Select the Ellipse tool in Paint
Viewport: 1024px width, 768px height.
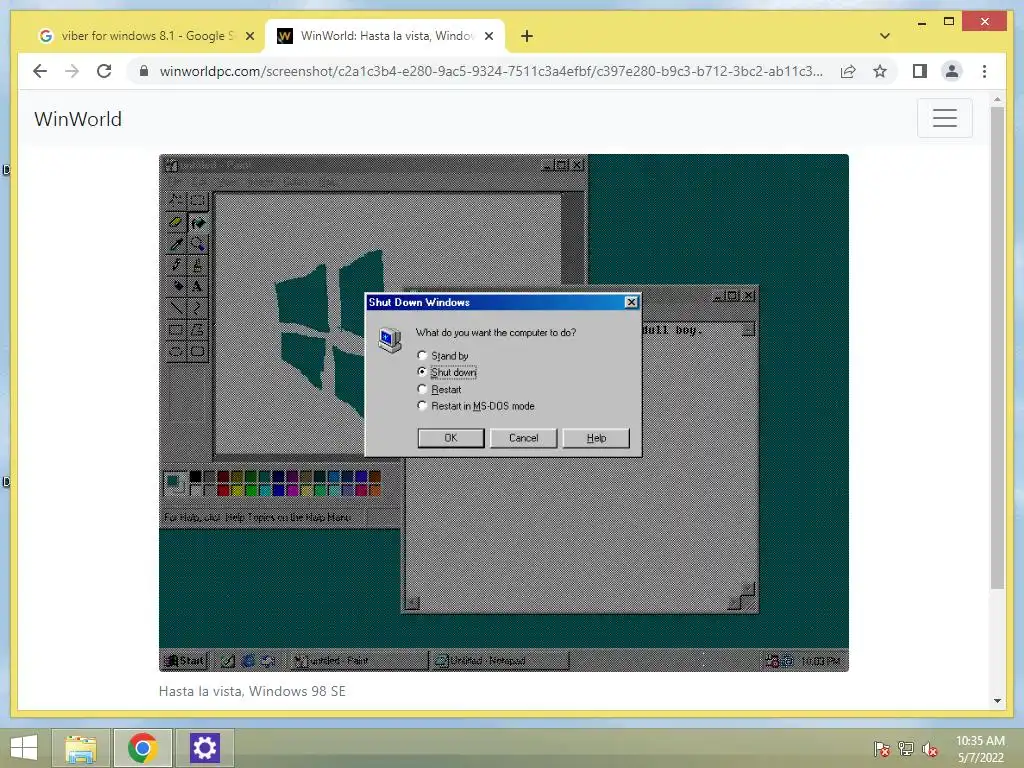click(176, 351)
